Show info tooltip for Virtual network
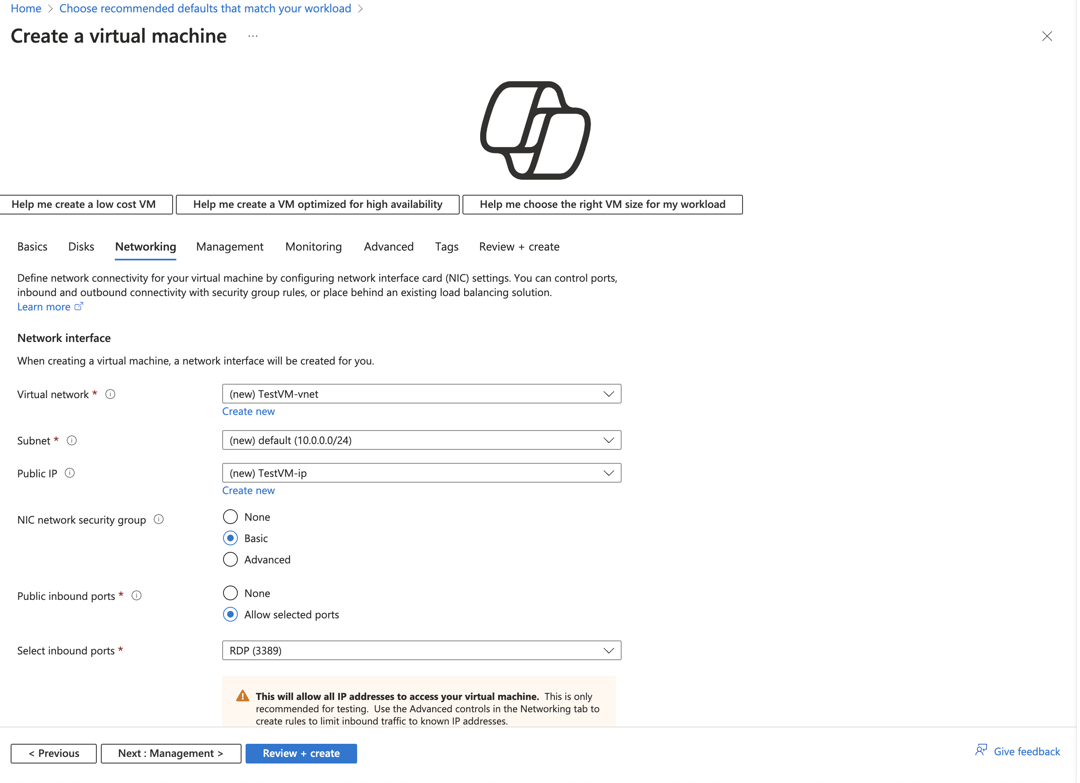The width and height of the screenshot is (1080, 783). click(110, 394)
